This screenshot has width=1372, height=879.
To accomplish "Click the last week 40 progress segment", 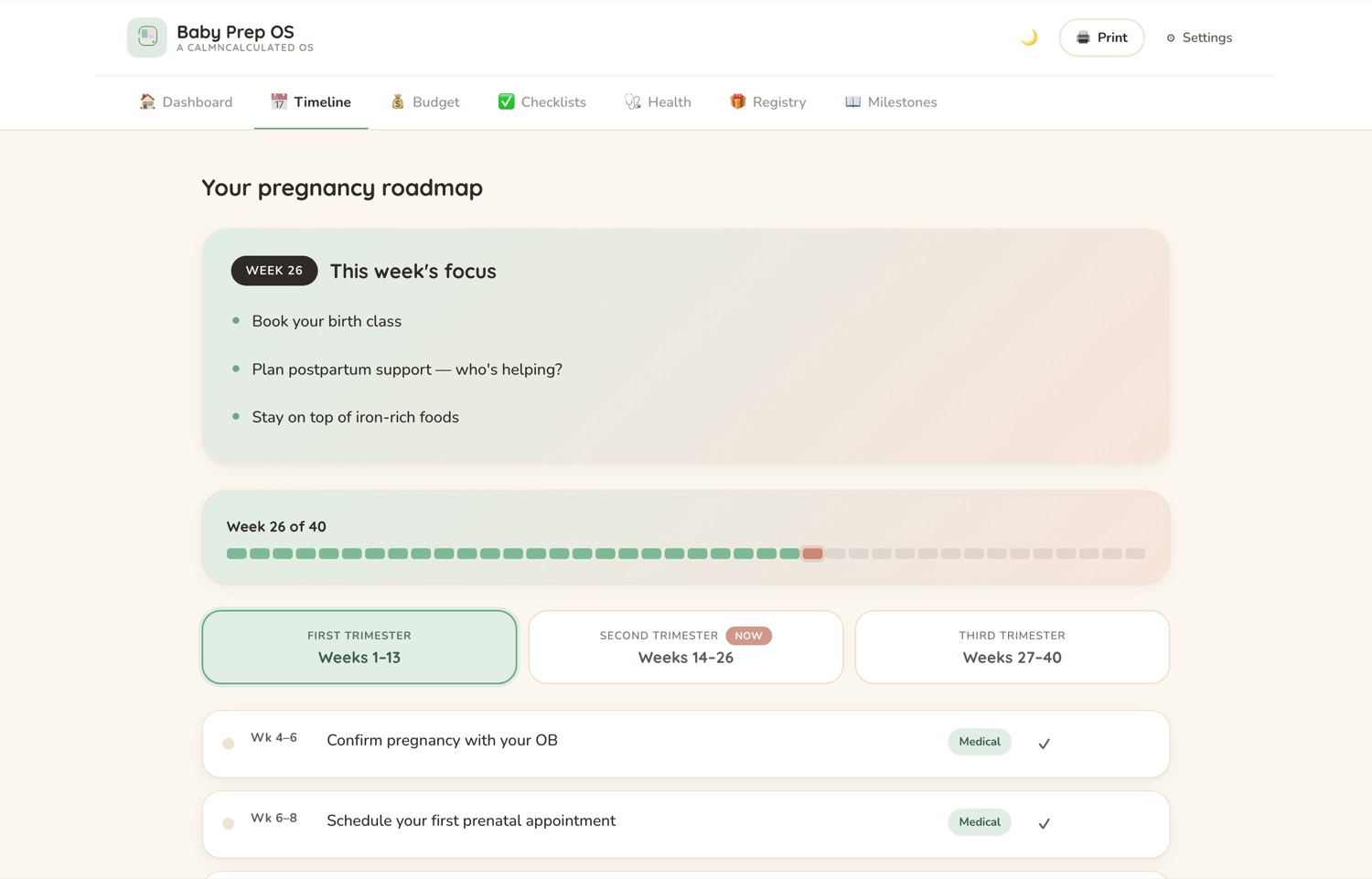I will 1135,553.
